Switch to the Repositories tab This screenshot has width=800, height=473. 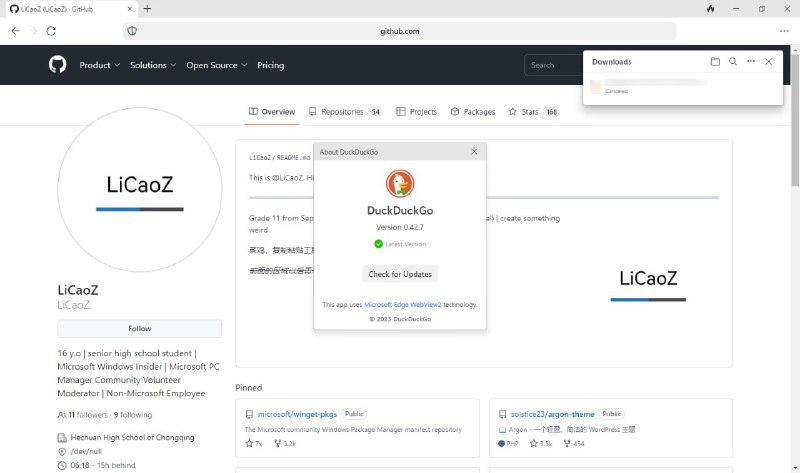[x=341, y=112]
